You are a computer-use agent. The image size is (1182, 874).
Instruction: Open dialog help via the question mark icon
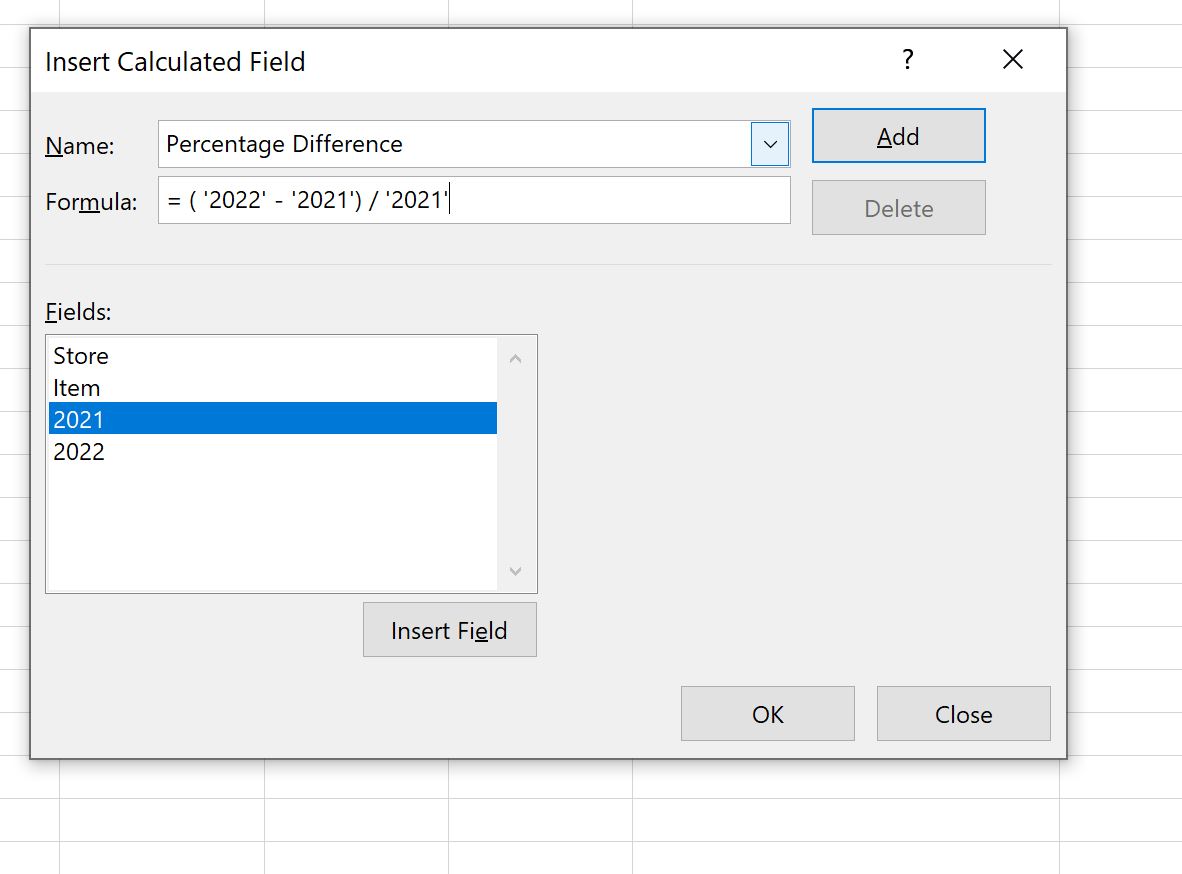(x=907, y=60)
